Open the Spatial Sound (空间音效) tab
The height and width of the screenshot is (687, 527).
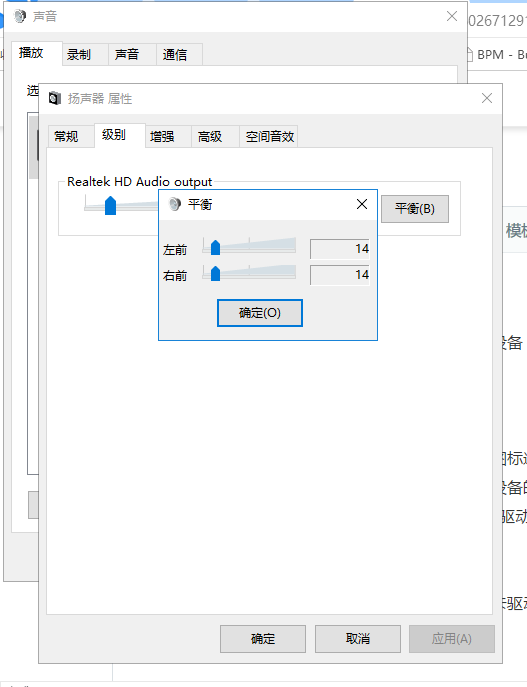tap(269, 136)
